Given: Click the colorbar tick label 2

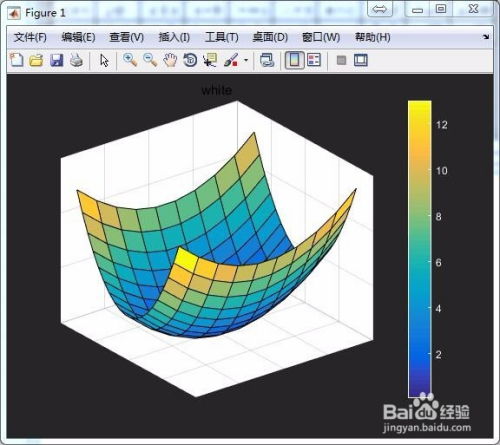Looking at the screenshot, I should (x=439, y=355).
